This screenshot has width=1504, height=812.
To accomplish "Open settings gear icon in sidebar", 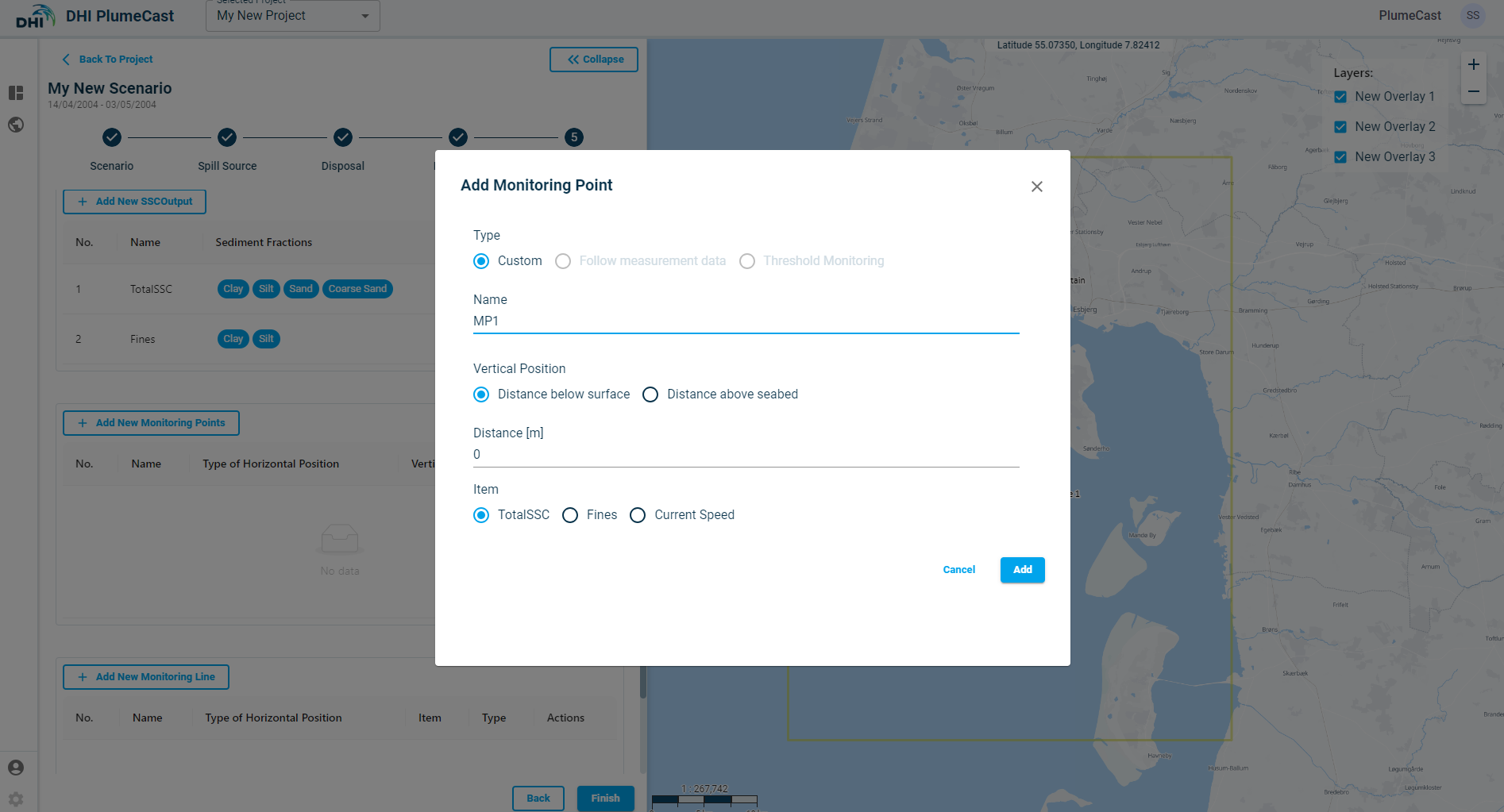I will click(x=16, y=799).
